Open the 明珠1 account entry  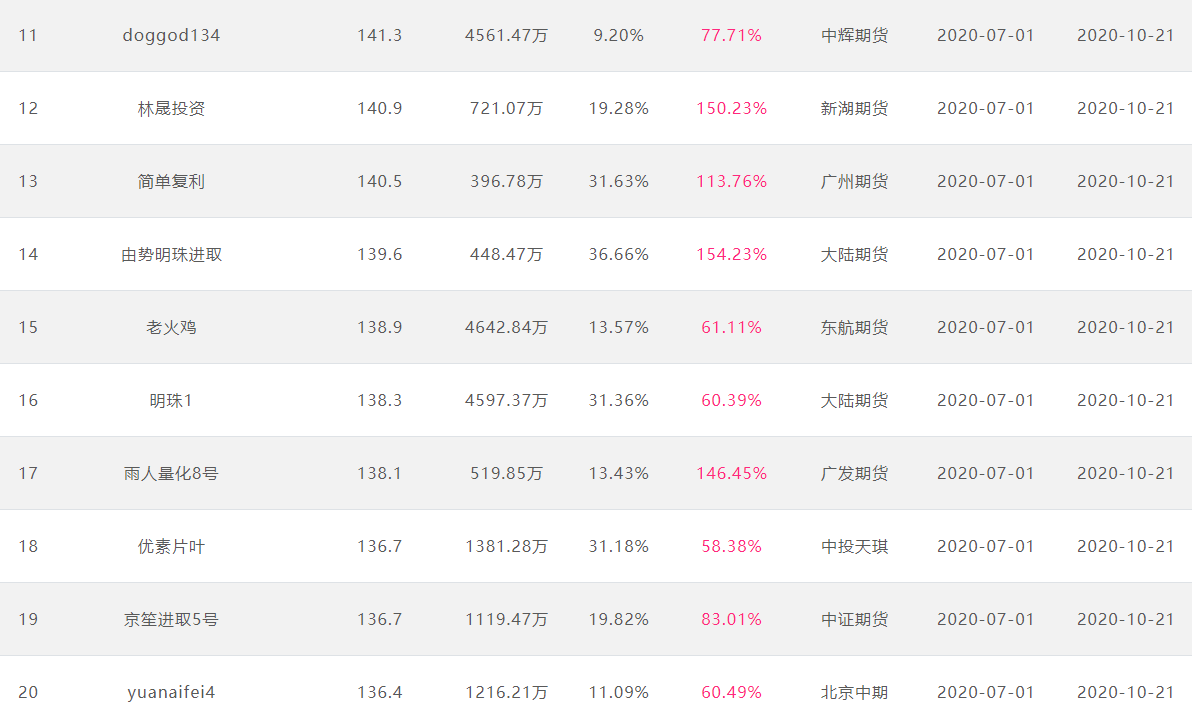click(x=171, y=401)
